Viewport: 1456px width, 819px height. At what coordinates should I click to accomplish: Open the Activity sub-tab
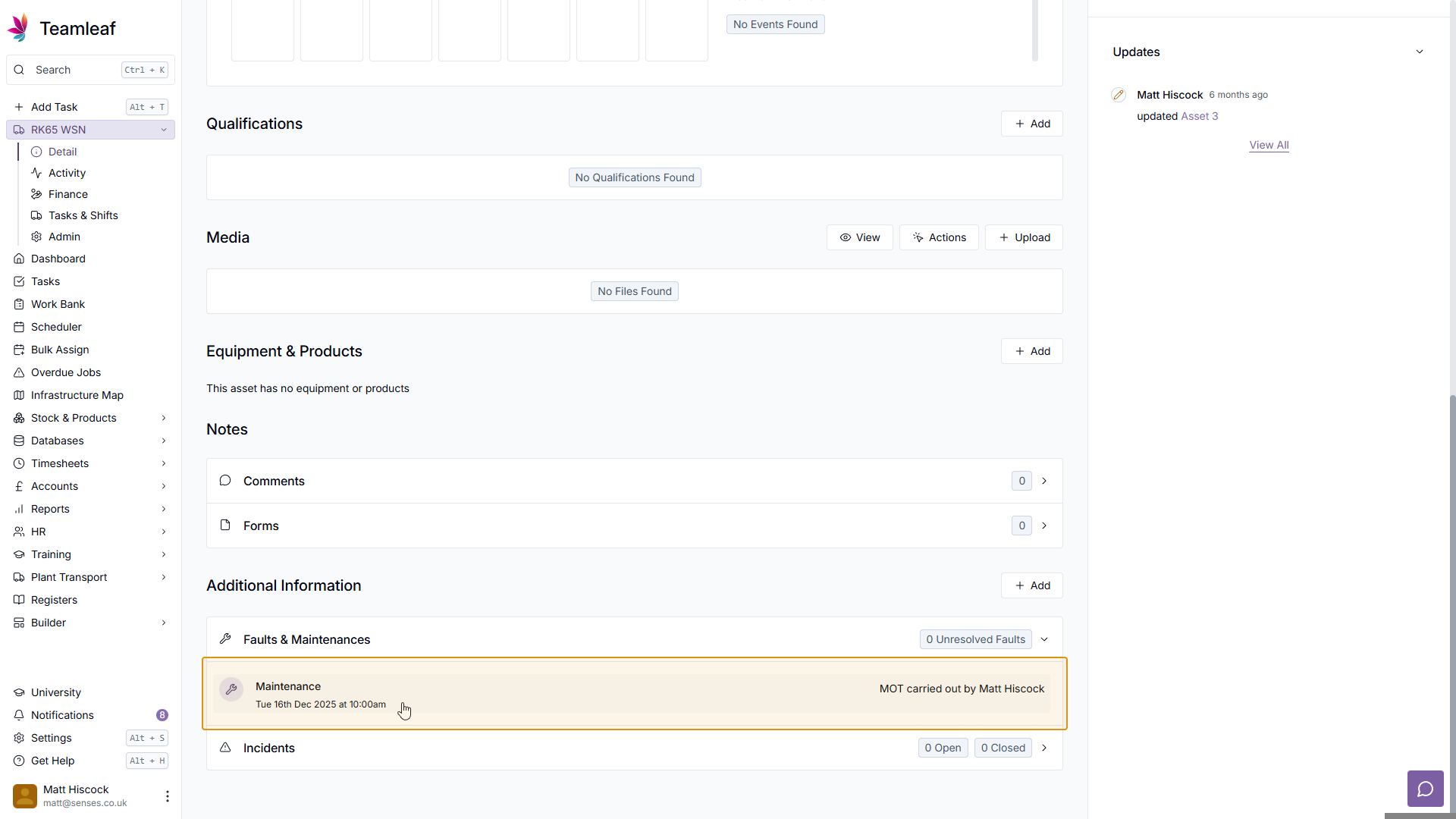tap(67, 173)
